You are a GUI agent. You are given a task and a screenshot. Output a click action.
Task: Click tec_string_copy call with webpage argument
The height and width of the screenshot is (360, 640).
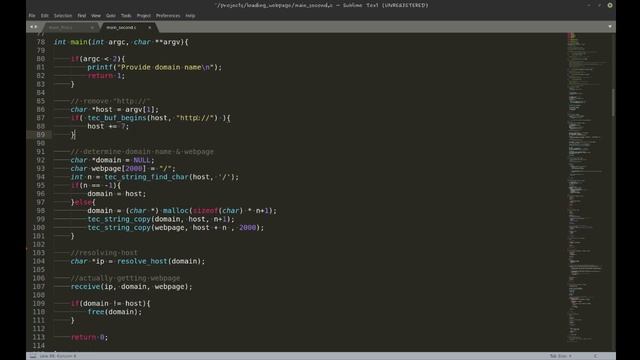176,228
